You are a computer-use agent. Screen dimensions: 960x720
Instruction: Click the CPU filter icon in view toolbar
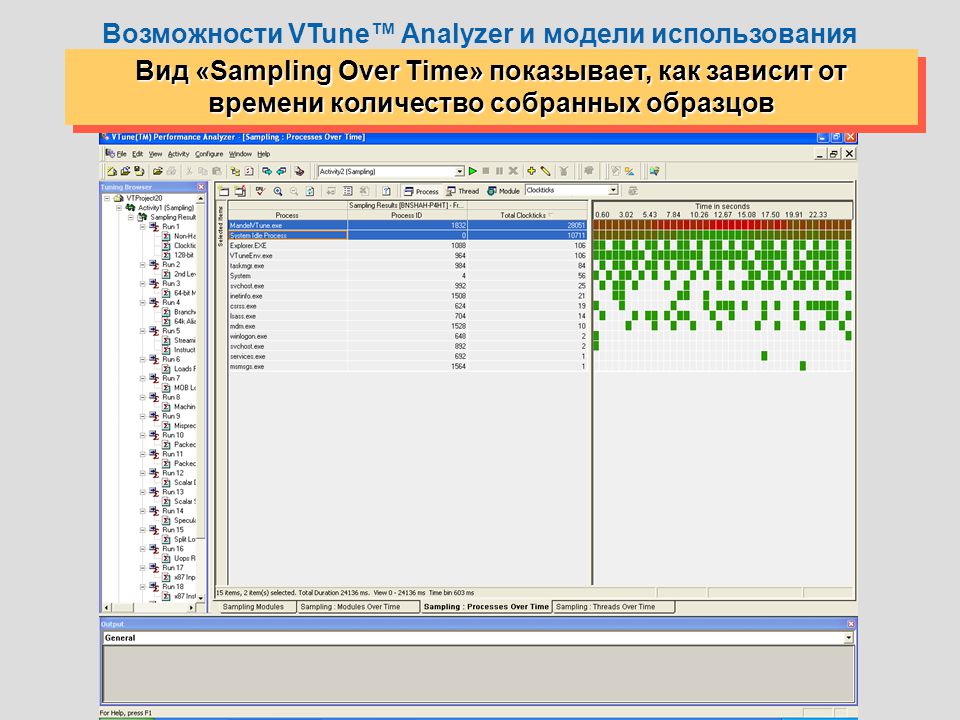[x=260, y=191]
